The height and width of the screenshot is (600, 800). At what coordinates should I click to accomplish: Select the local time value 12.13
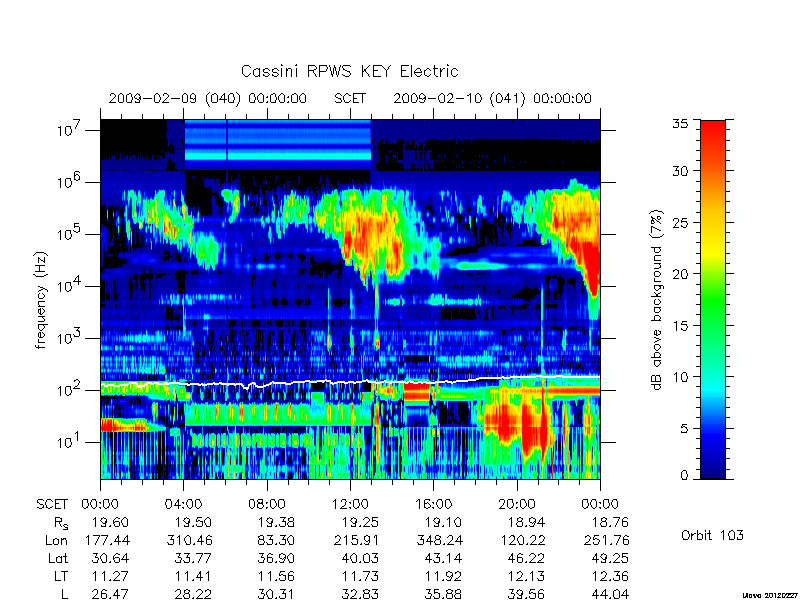pos(526,576)
